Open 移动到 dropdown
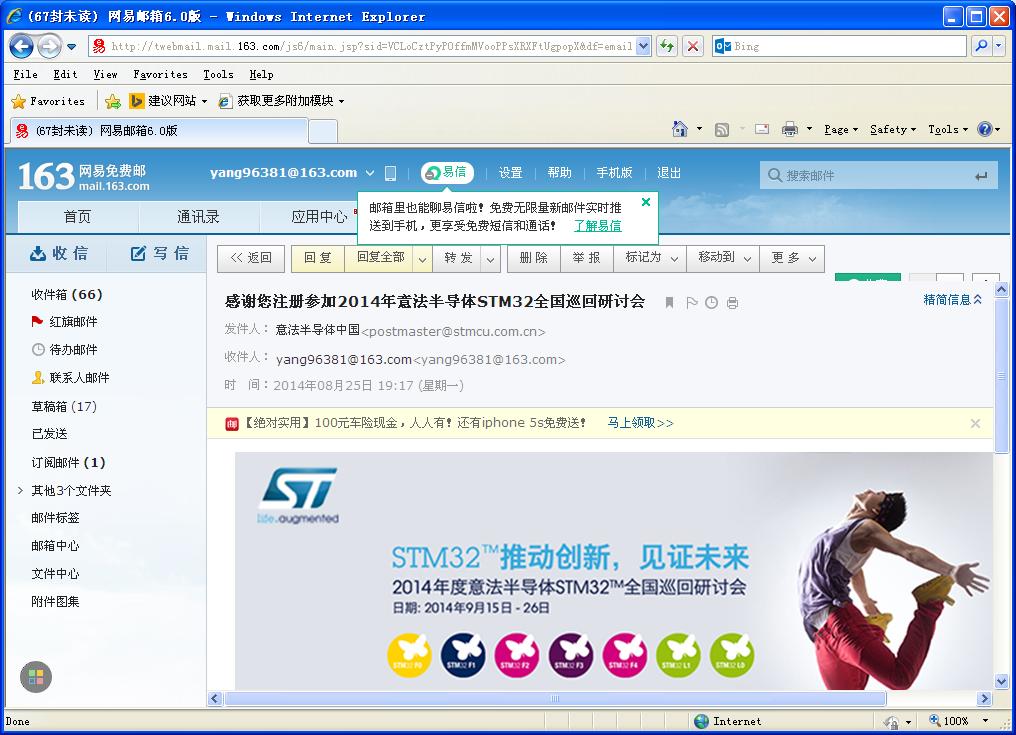The width and height of the screenshot is (1016, 735). click(724, 259)
